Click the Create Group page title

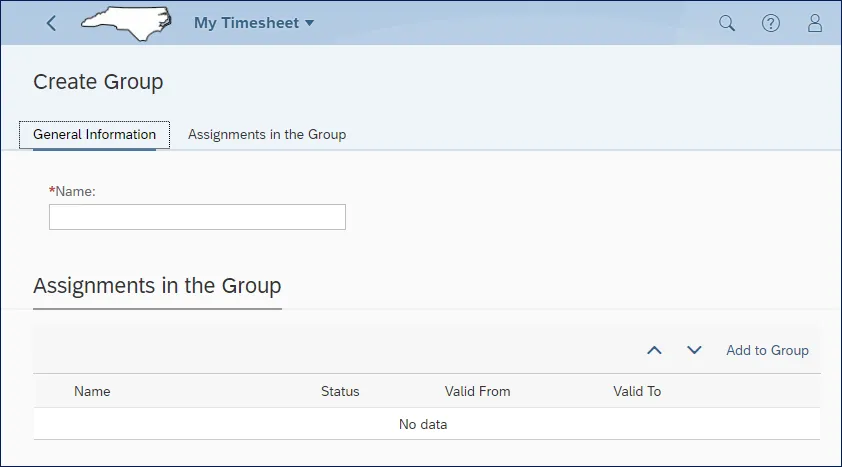click(x=98, y=82)
